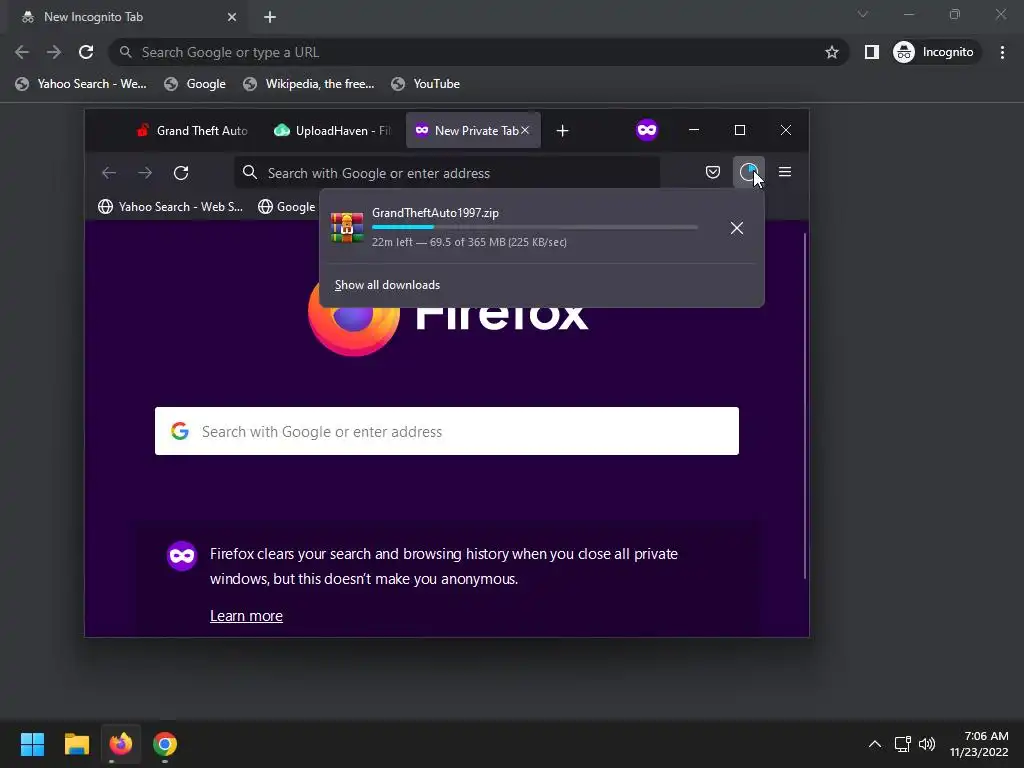1024x768 pixels.
Task: Click private mask icon beside privacy notice
Action: (x=182, y=556)
